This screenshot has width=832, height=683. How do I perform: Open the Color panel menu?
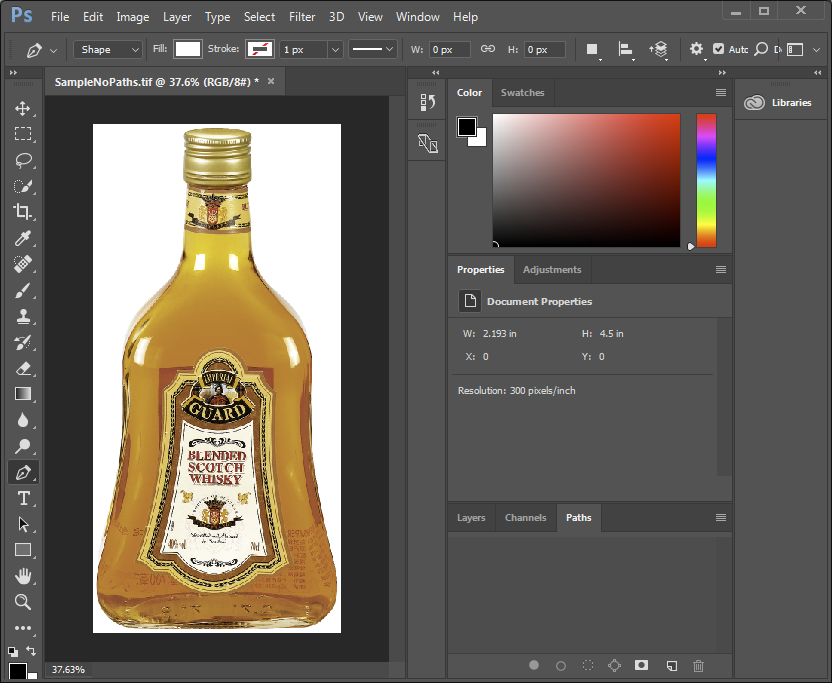click(x=721, y=92)
